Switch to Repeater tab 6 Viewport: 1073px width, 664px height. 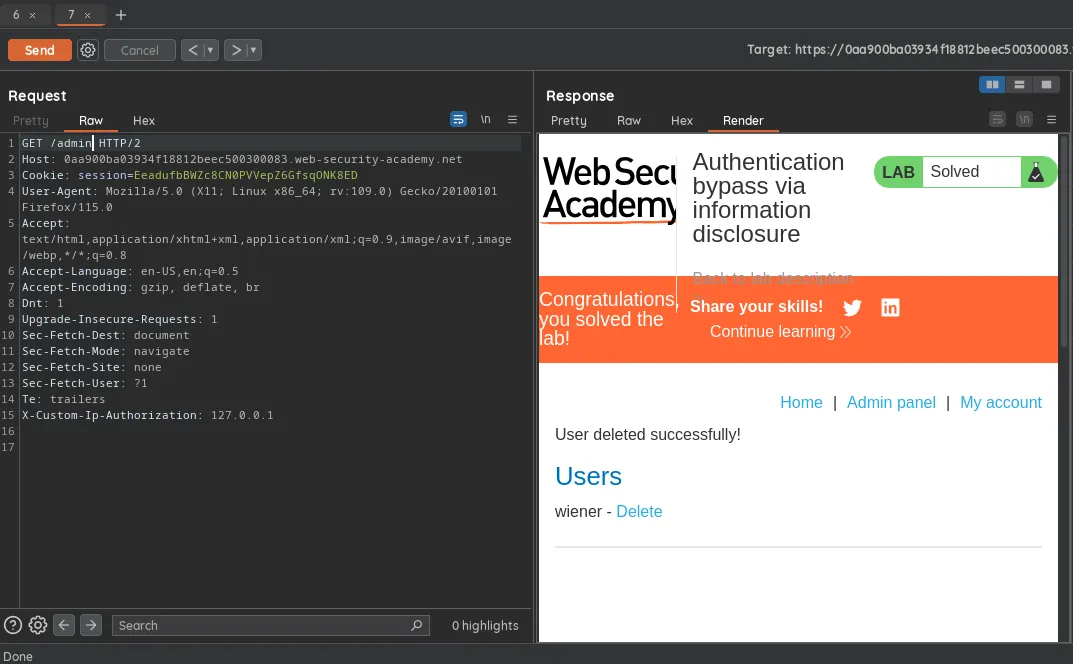coord(16,14)
